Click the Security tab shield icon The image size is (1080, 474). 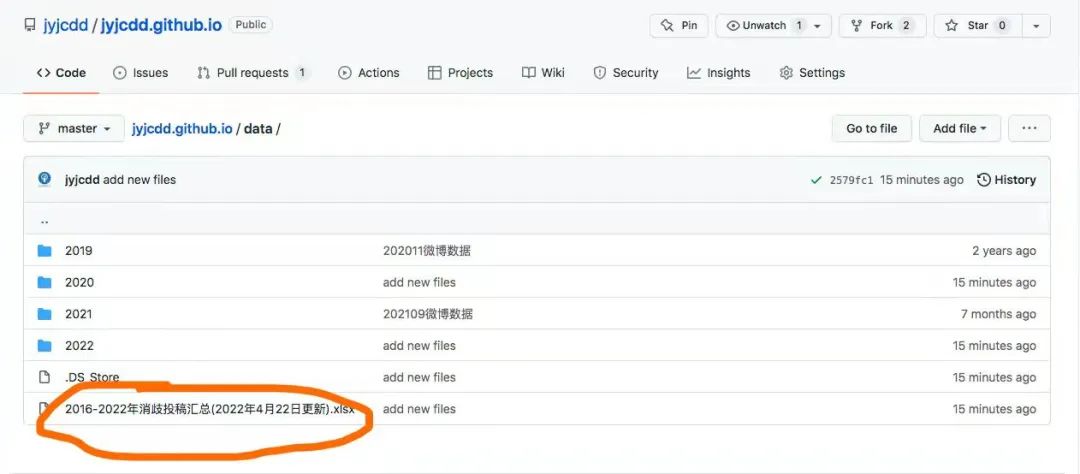tap(600, 72)
